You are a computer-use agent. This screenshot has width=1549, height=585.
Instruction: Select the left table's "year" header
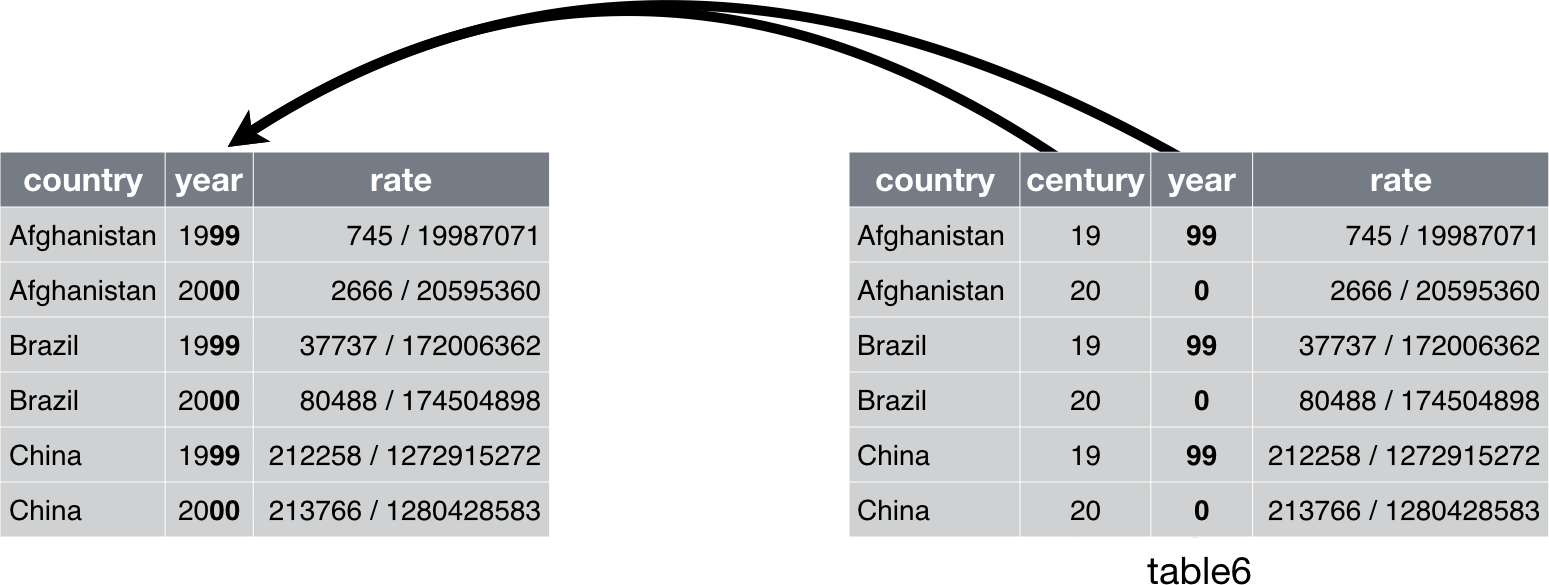(209, 180)
